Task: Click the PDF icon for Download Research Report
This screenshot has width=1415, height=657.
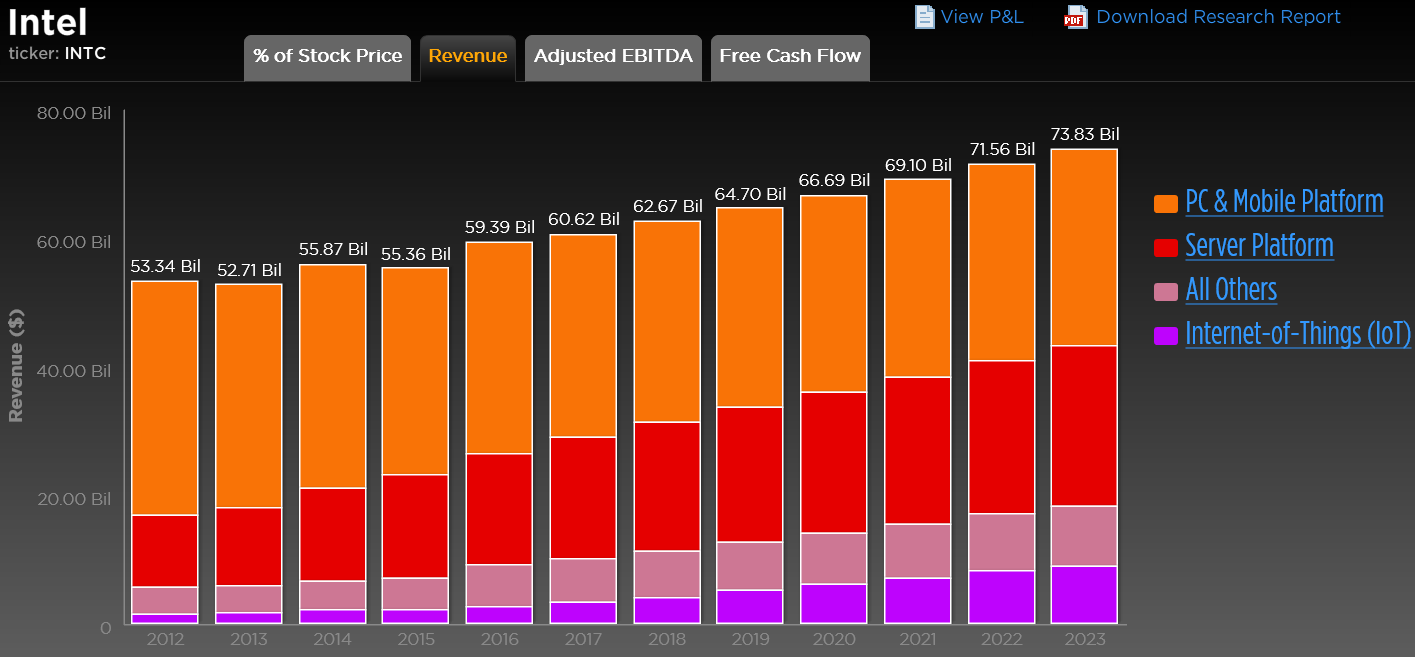Action: (x=1075, y=17)
